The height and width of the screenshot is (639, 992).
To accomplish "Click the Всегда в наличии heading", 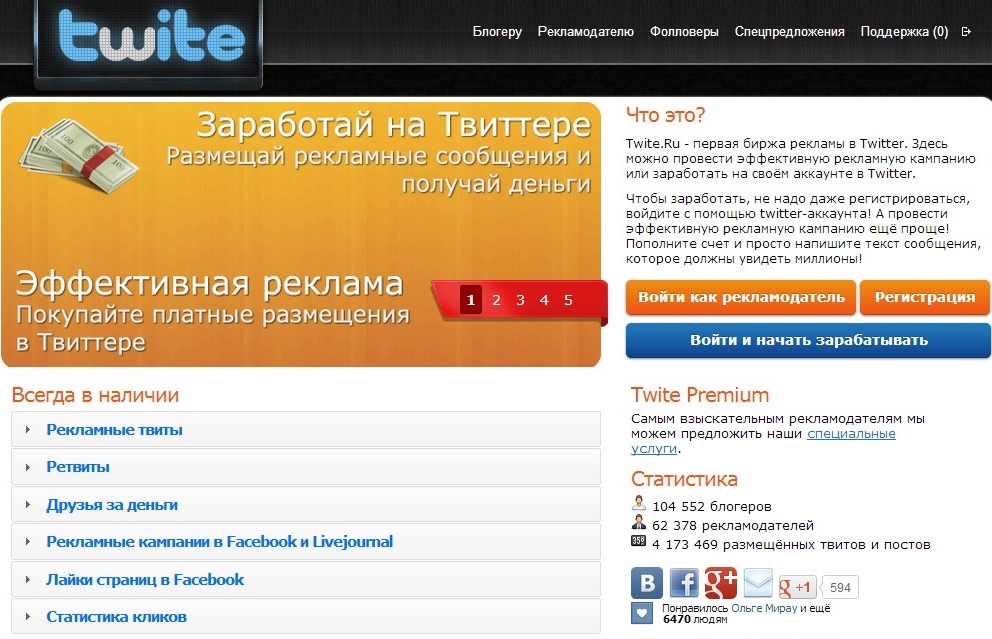I will pyautogui.click(x=96, y=395).
